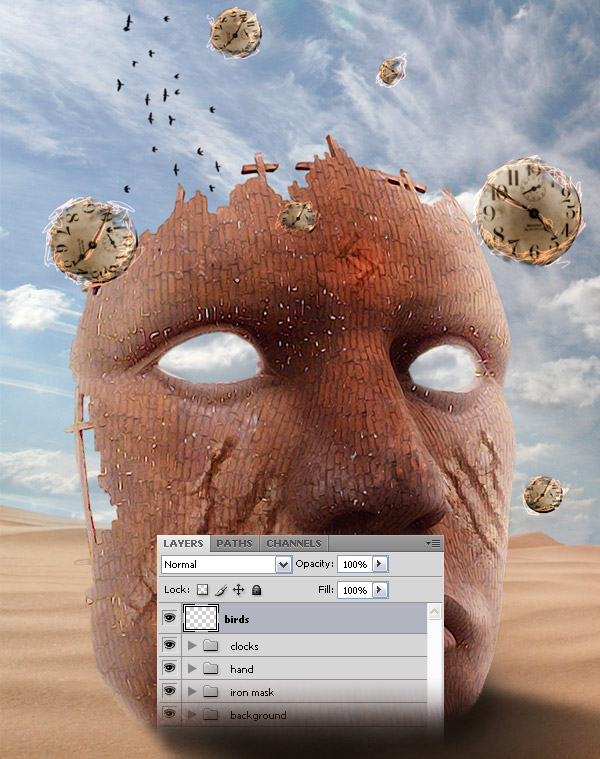Screen dimensions: 600x759
Task: Expand the hand group triangle
Action: [x=192, y=668]
